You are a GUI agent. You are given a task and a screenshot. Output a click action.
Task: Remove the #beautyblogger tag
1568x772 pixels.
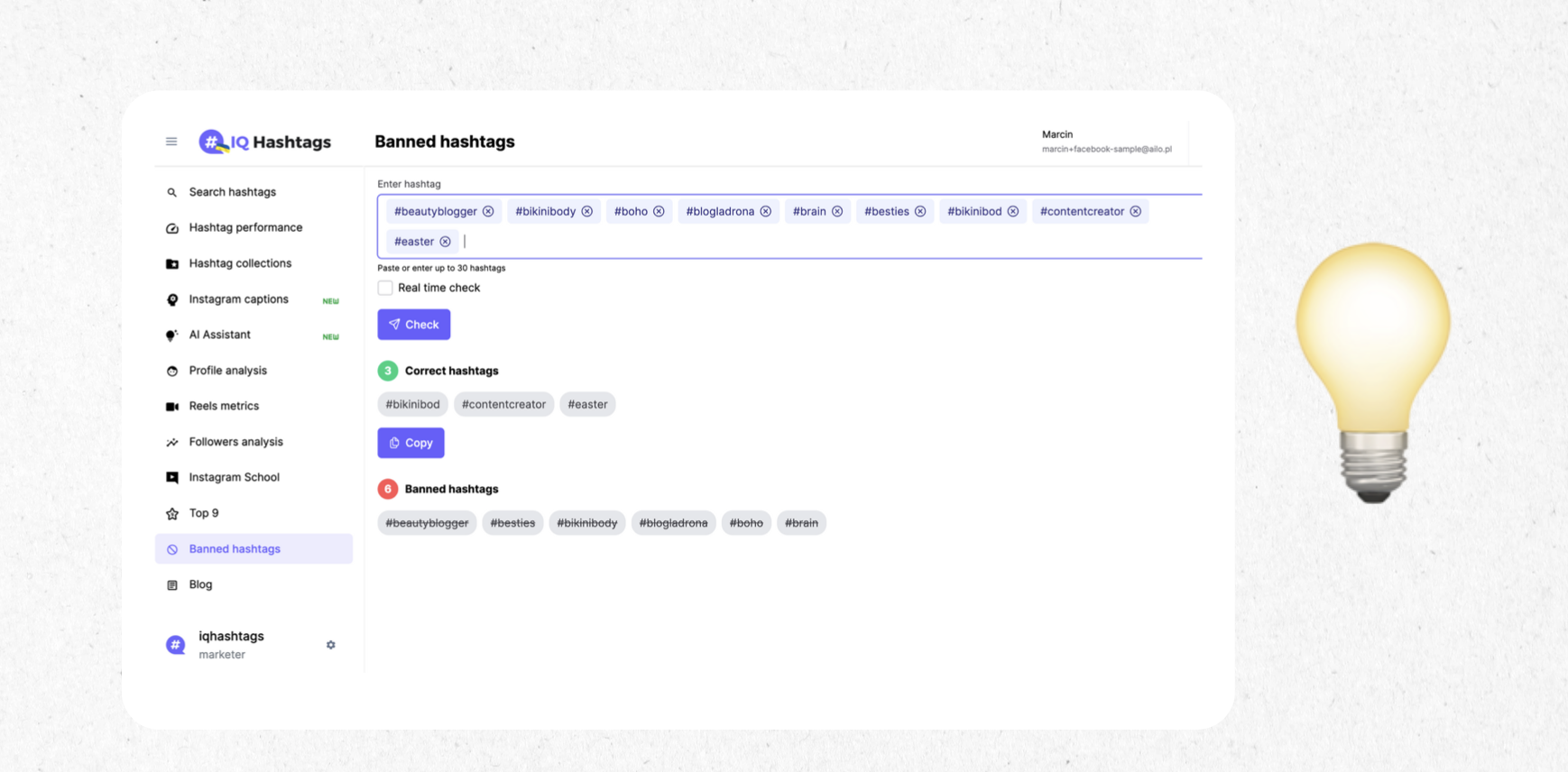point(488,211)
